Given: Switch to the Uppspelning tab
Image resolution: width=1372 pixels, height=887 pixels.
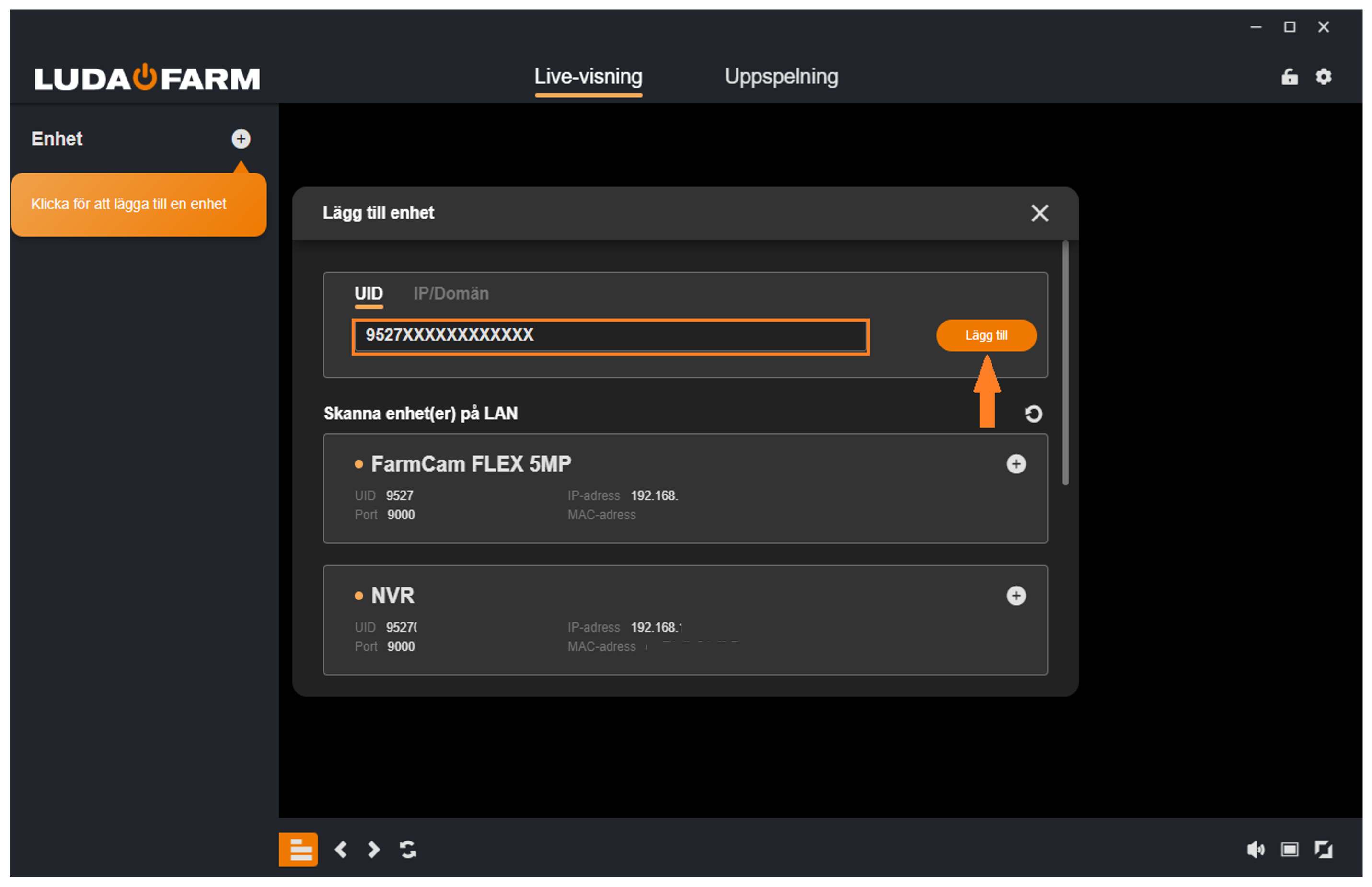Looking at the screenshot, I should click(x=781, y=77).
